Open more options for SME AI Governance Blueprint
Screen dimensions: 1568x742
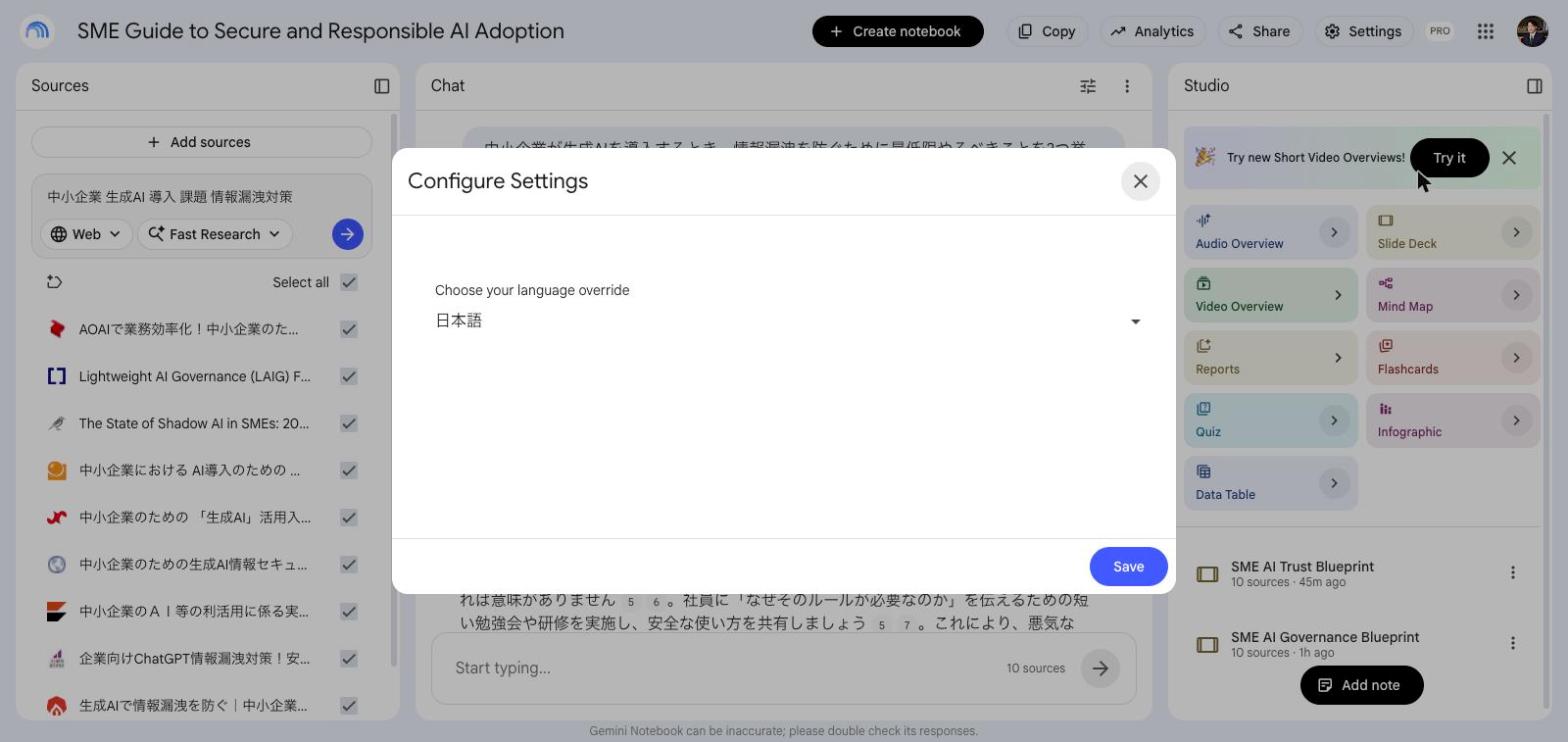coord(1512,643)
